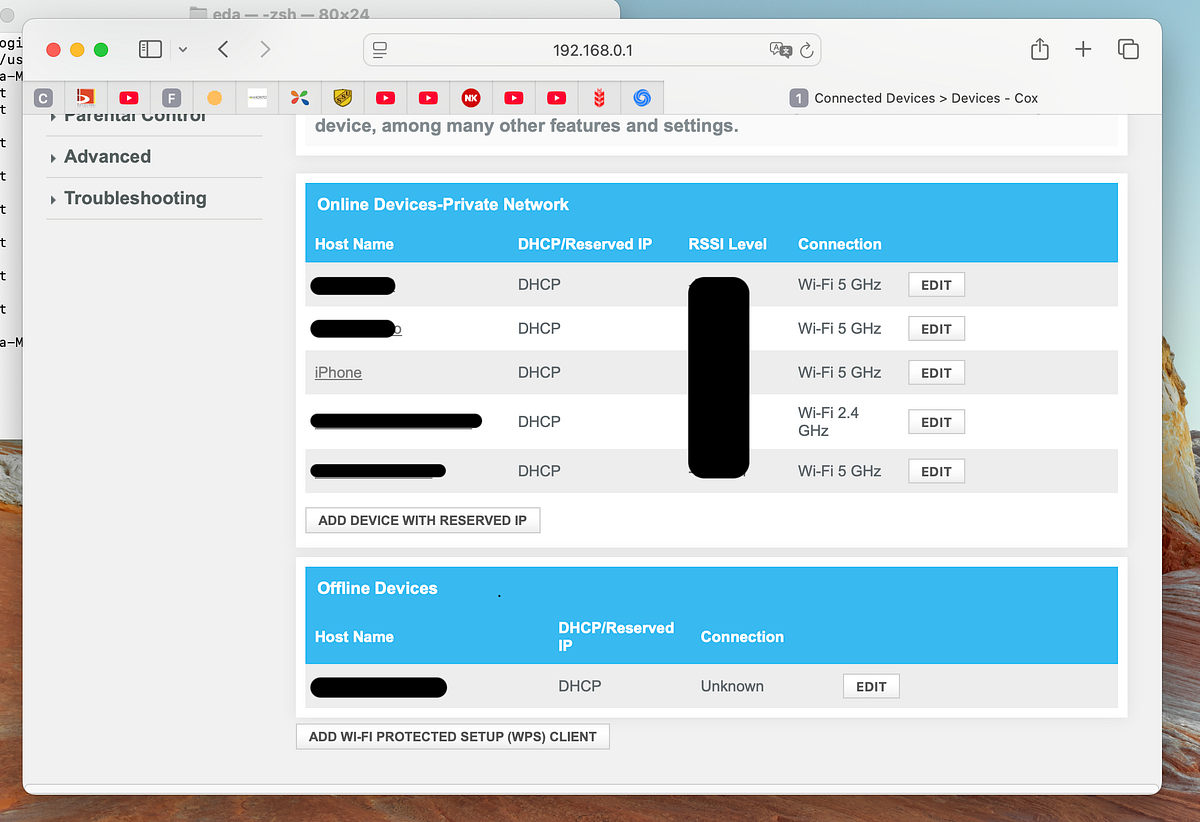The width and height of the screenshot is (1200, 822).
Task: Go back with the back arrow
Action: (x=223, y=49)
